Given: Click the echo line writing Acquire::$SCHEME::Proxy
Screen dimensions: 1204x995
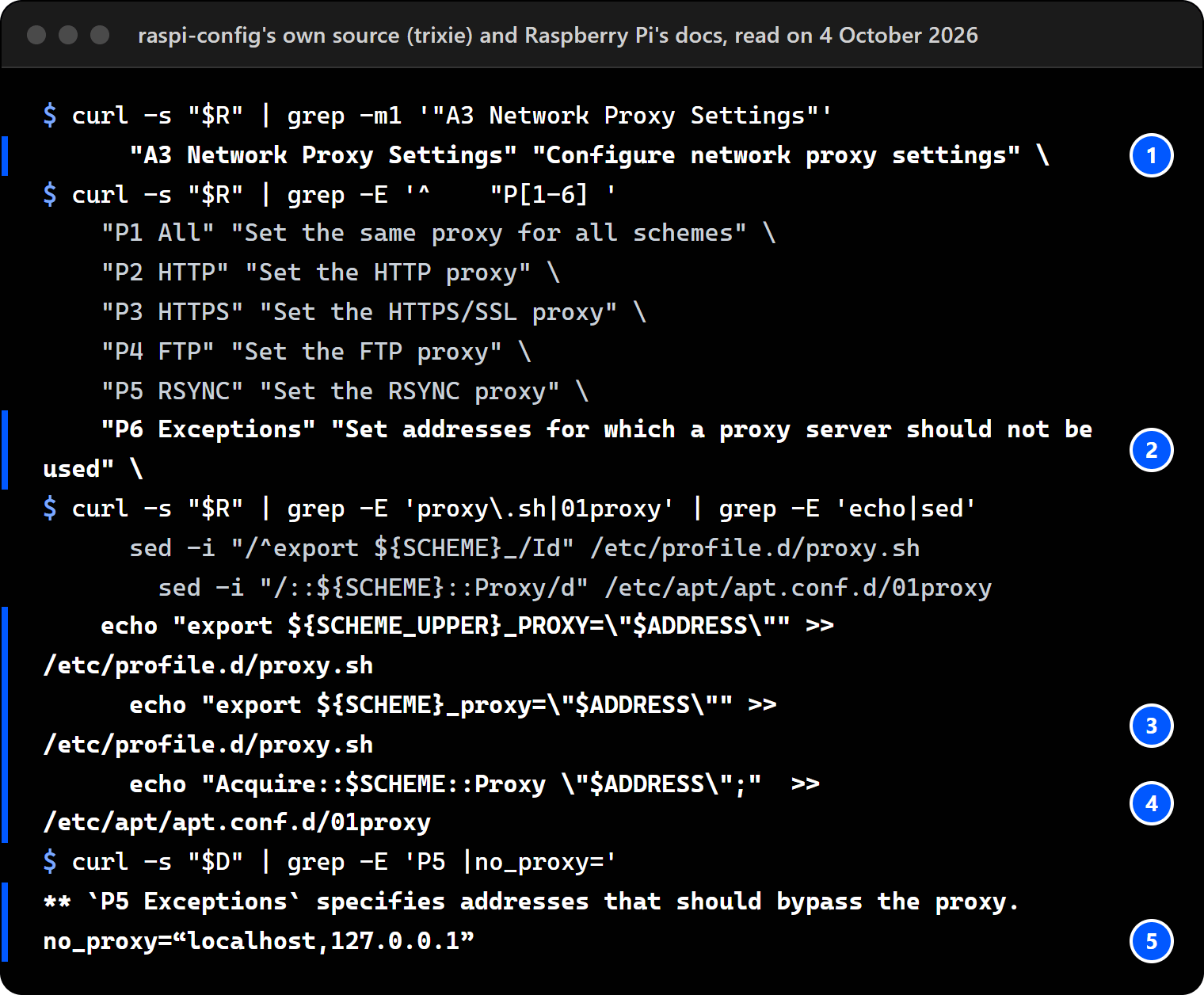Looking at the screenshot, I should click(x=432, y=802).
